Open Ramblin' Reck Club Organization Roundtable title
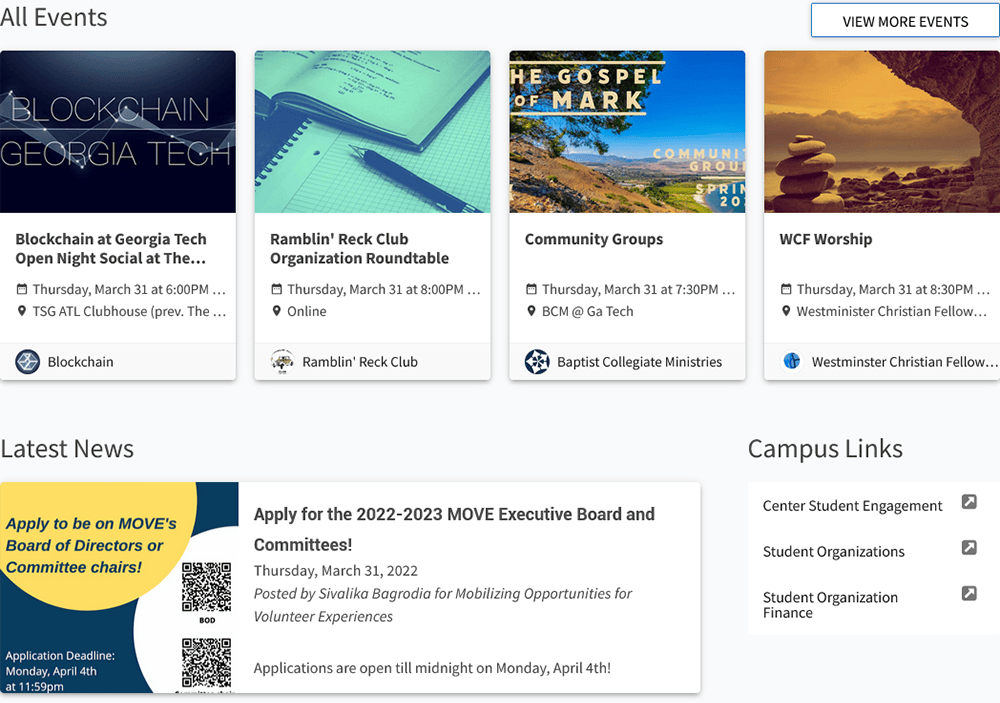This screenshot has width=1000, height=703. point(359,248)
